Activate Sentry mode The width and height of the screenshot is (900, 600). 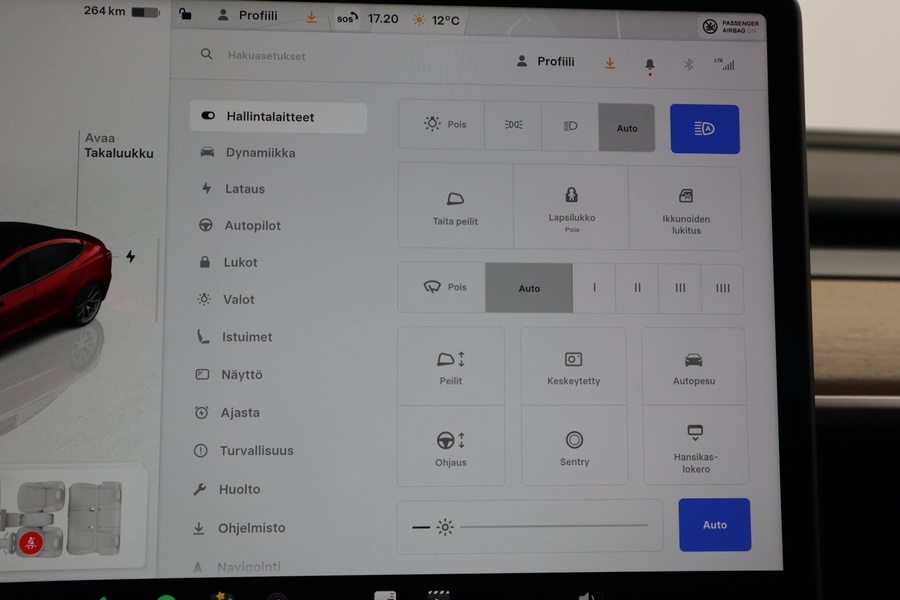pos(574,445)
